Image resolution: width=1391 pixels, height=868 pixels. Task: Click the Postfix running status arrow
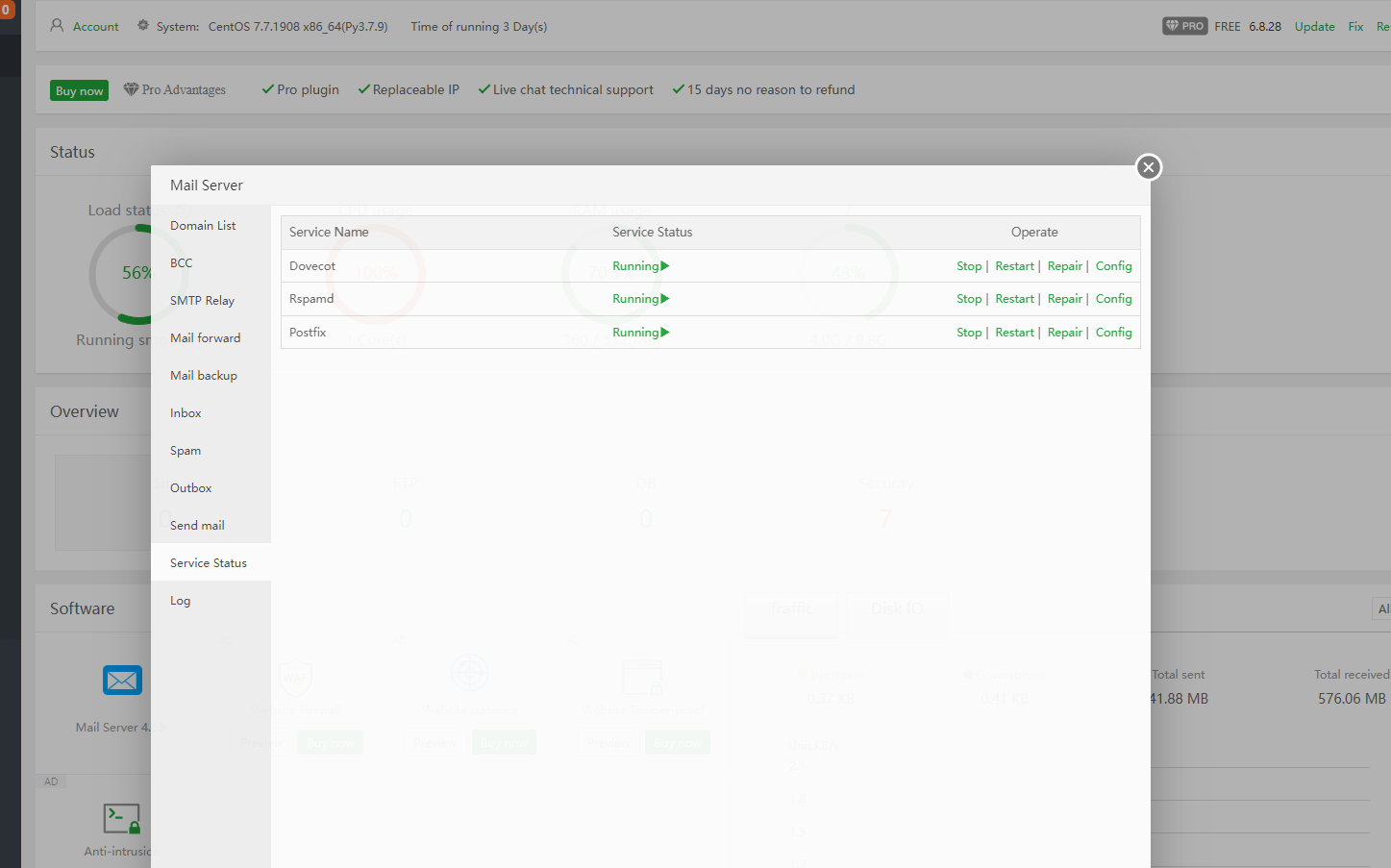tap(665, 333)
